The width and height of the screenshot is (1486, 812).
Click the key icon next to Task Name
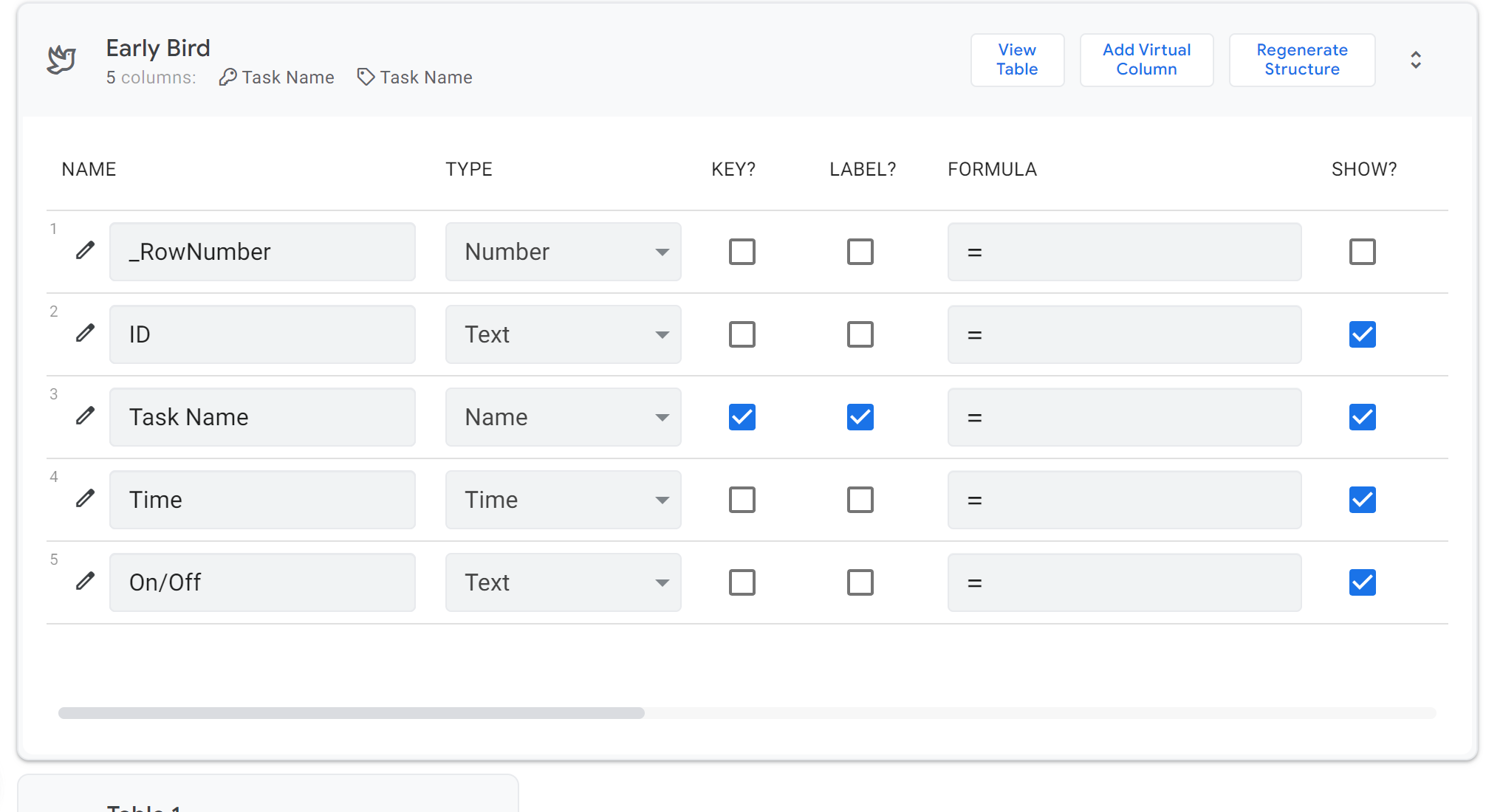click(227, 77)
